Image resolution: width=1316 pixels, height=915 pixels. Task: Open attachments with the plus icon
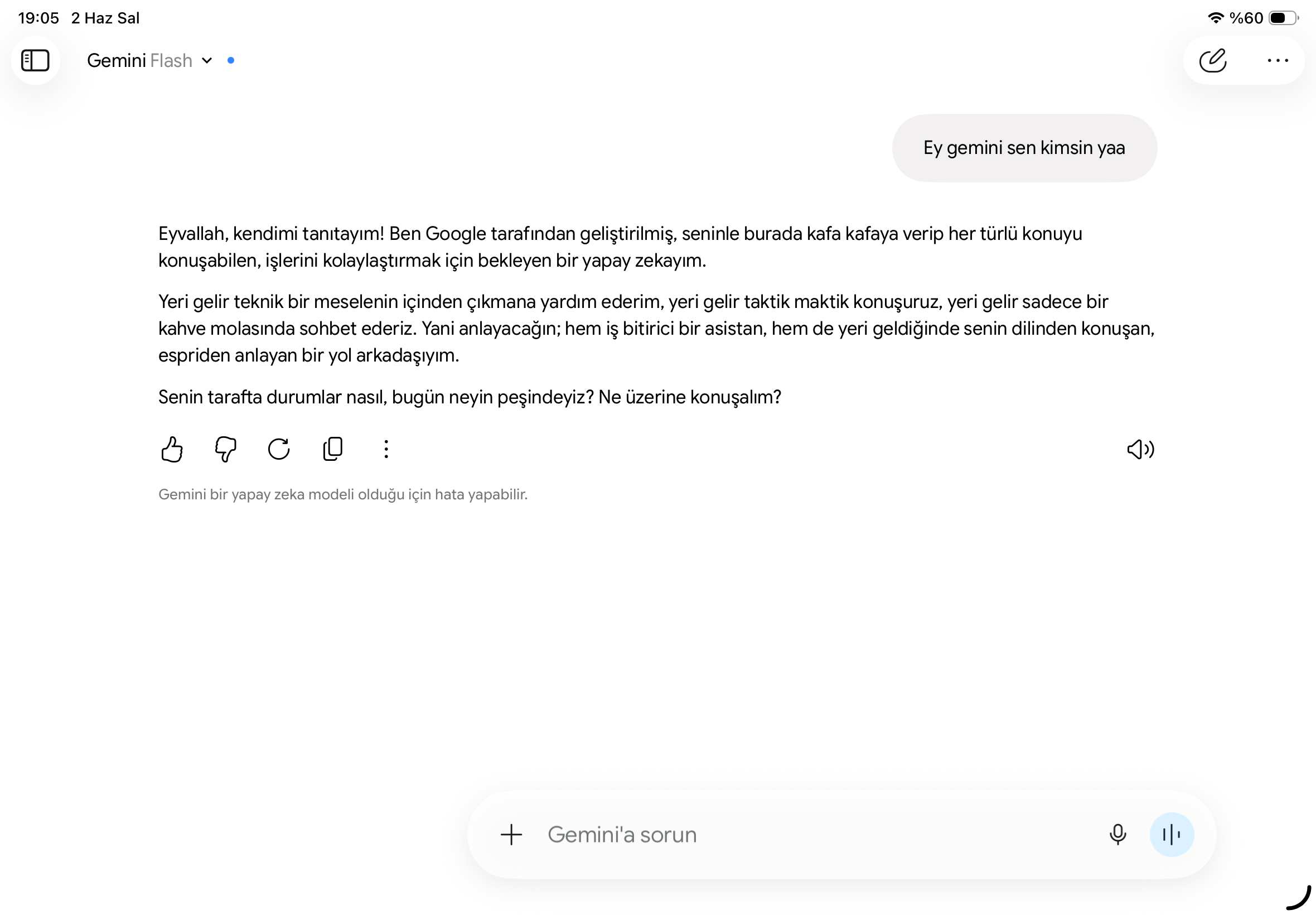[x=511, y=835]
